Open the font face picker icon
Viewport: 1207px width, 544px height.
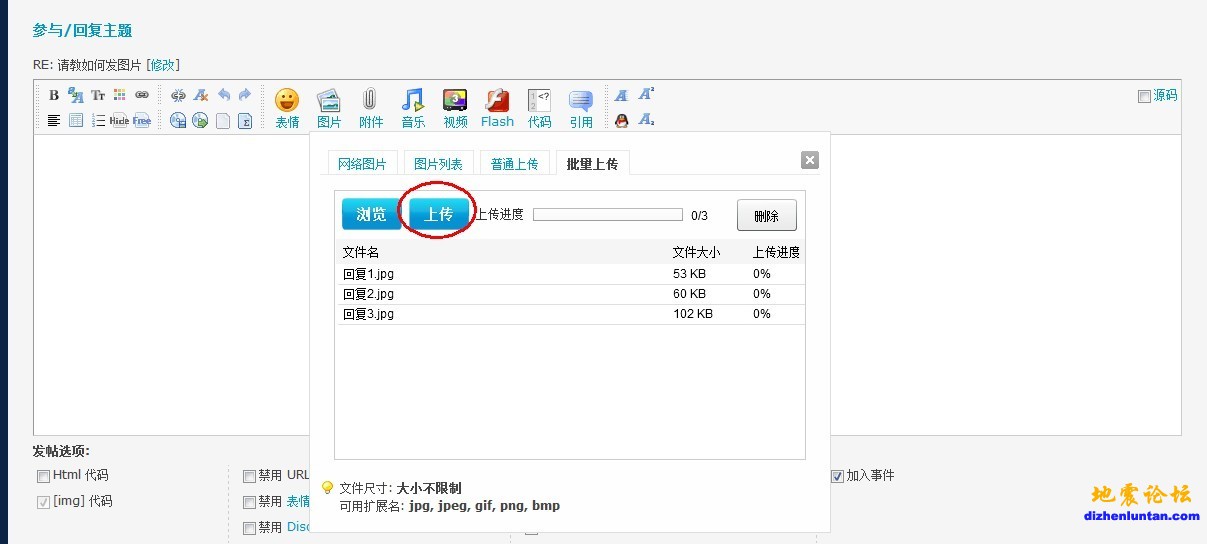pos(76,95)
